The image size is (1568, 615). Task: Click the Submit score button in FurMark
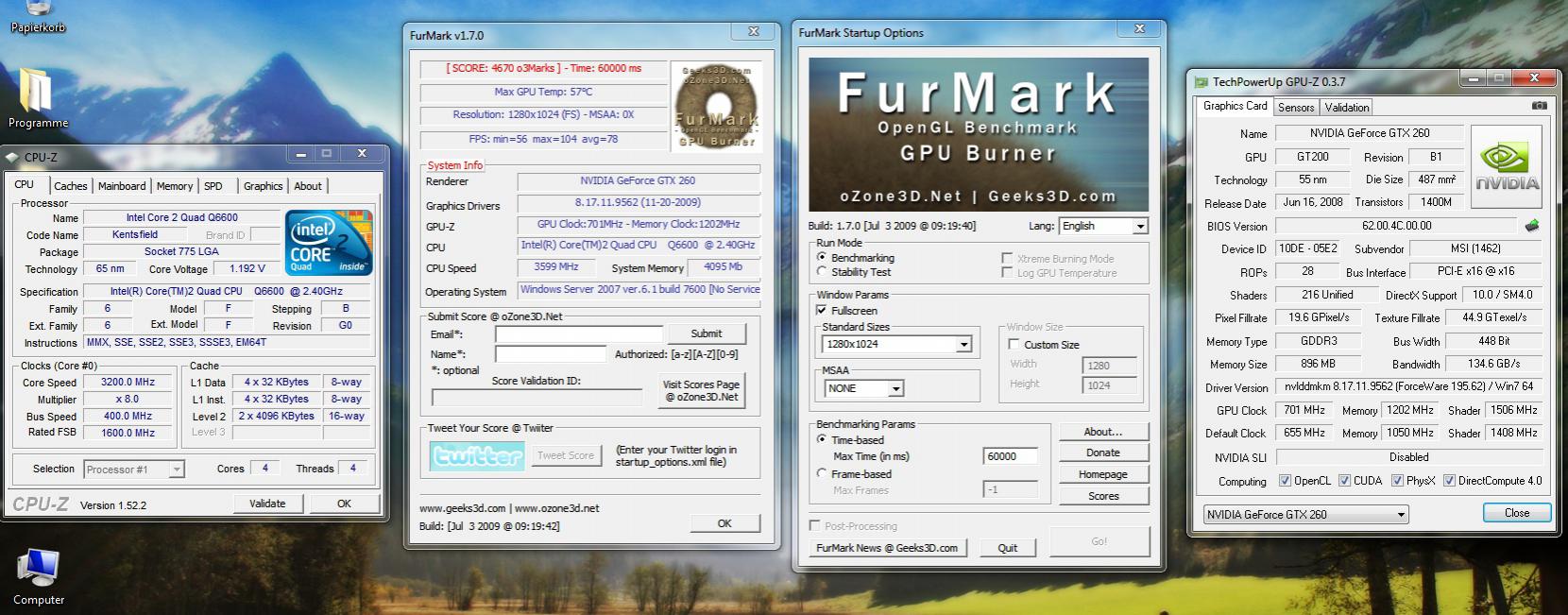(x=706, y=333)
